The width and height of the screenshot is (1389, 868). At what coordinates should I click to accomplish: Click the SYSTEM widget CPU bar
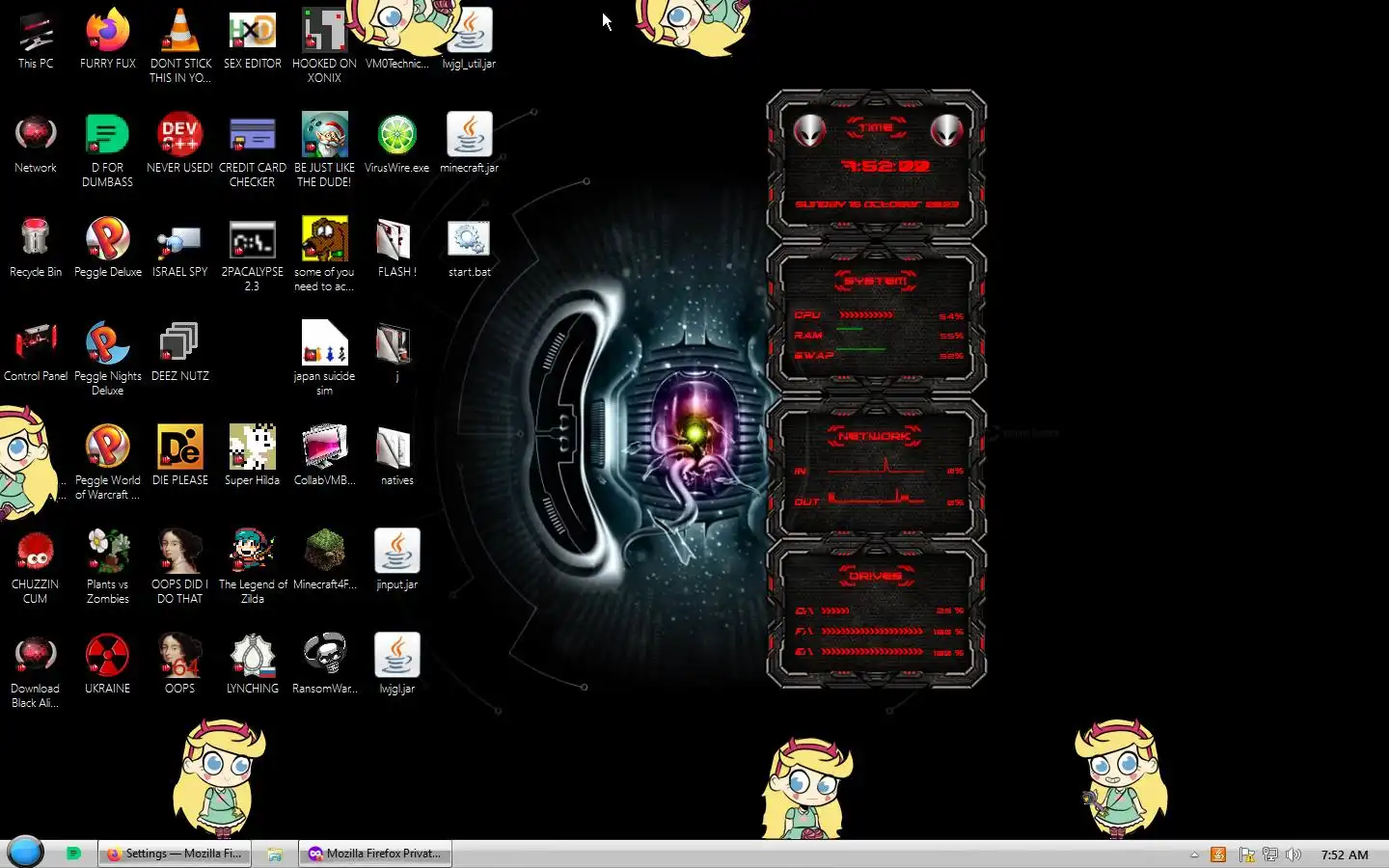coord(866,314)
